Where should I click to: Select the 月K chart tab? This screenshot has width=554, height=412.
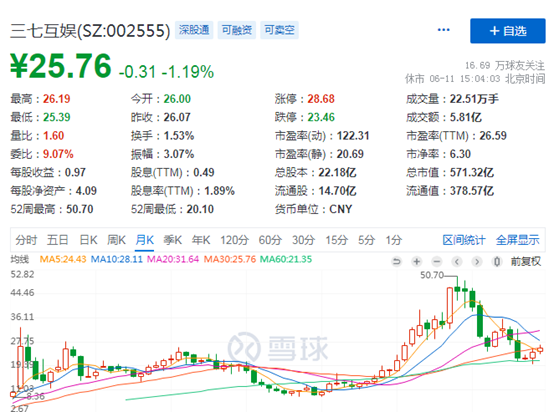tap(145, 240)
